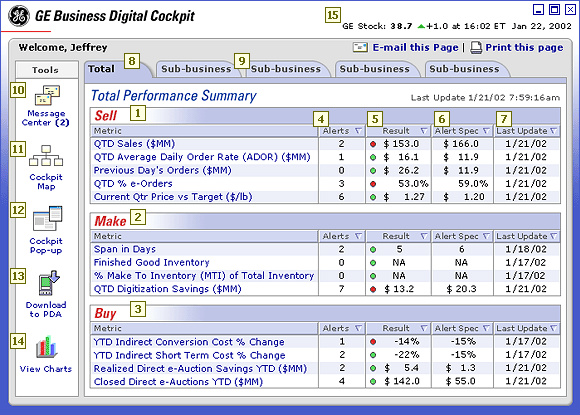Screen dimensions: 580x415
Task: Click the $ 142.0 result value
Action: point(401,381)
